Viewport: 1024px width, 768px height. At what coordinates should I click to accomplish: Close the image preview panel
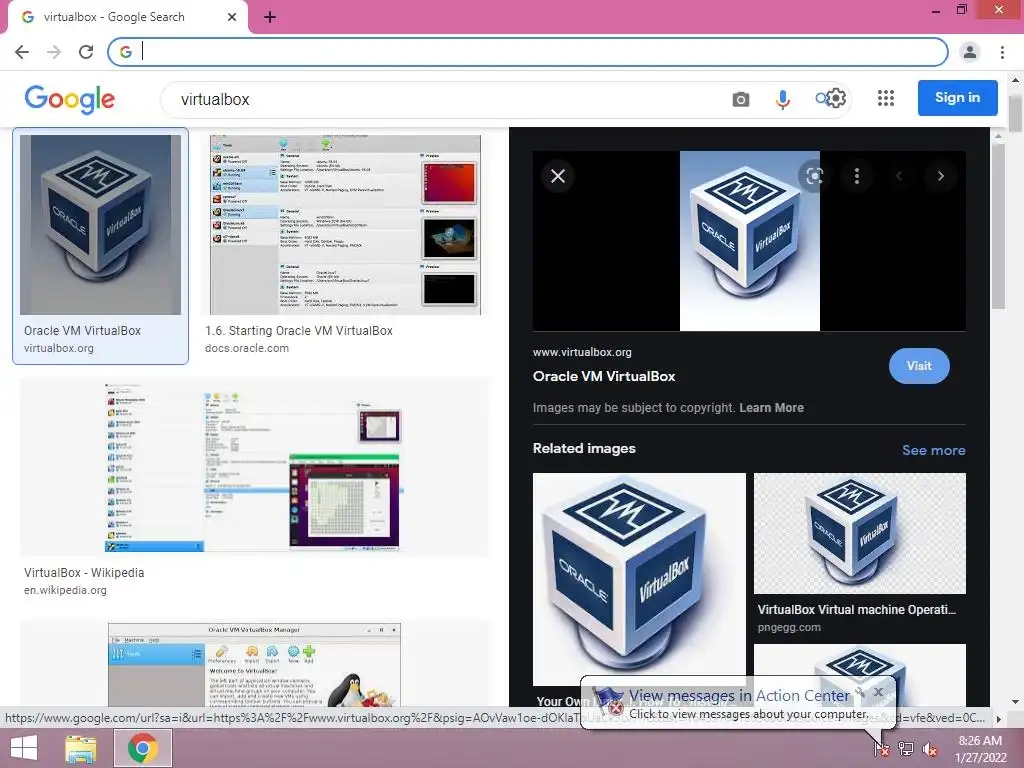tap(558, 176)
